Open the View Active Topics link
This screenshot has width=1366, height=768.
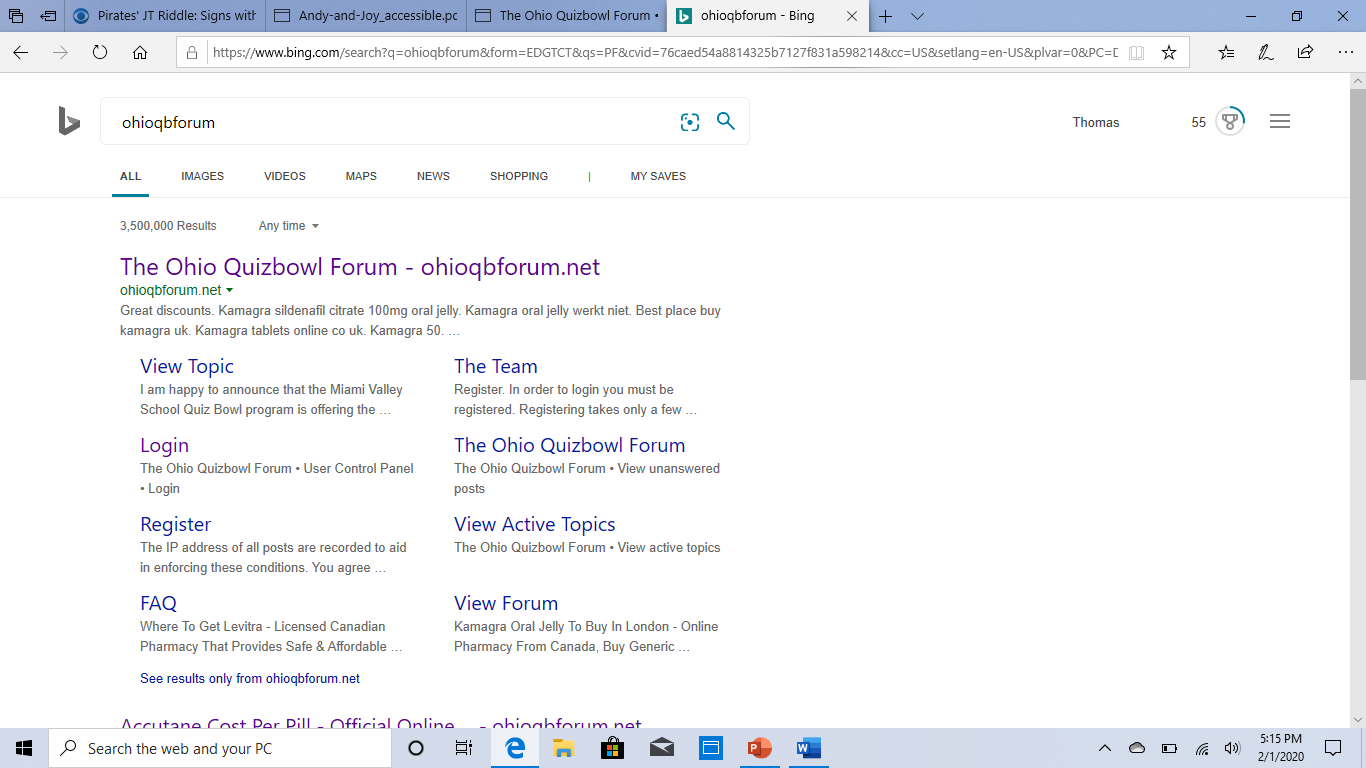click(535, 524)
